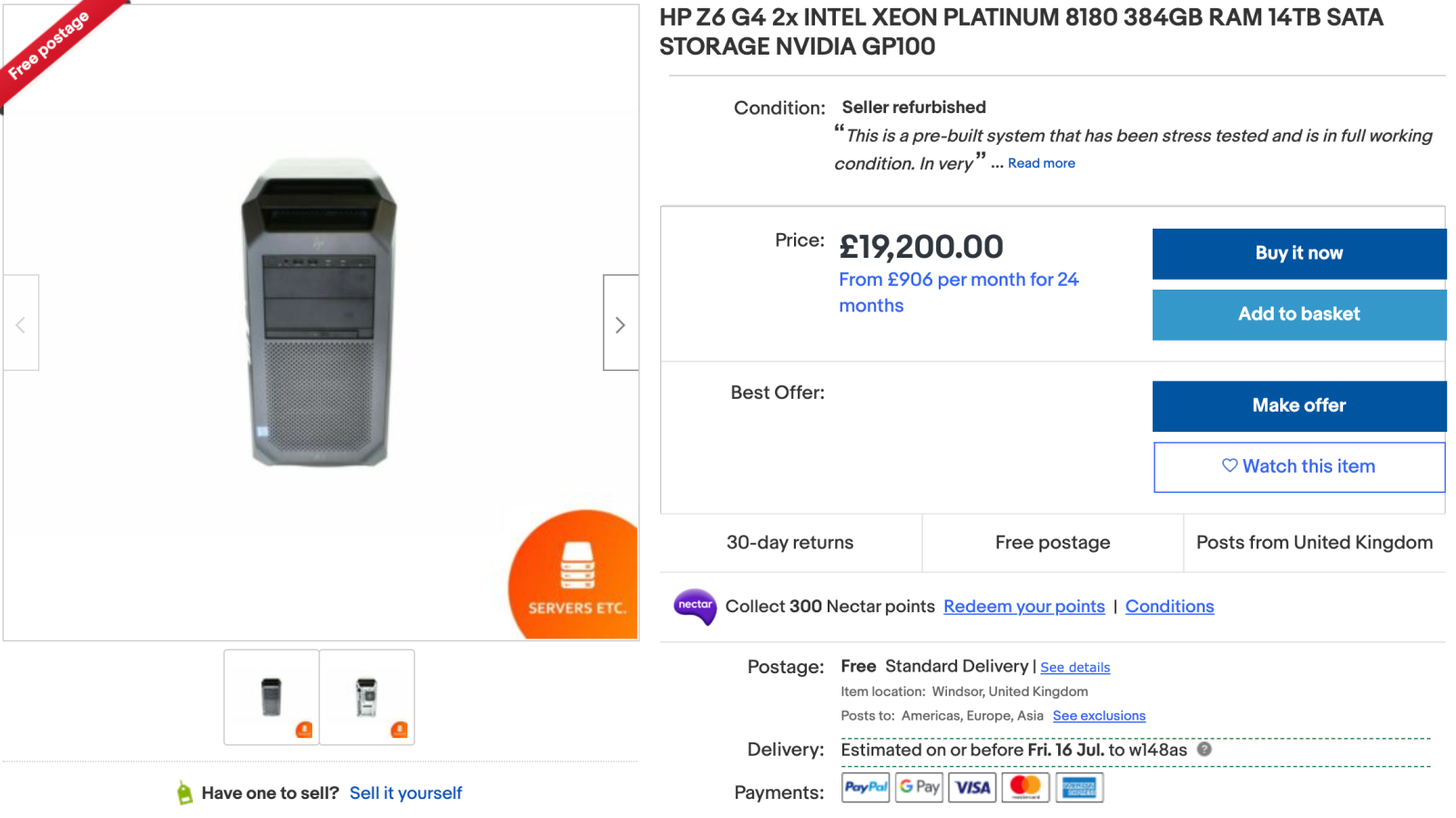Screen dimensions: 1456x818
Task: Click the American Express payment icon
Action: click(1079, 787)
